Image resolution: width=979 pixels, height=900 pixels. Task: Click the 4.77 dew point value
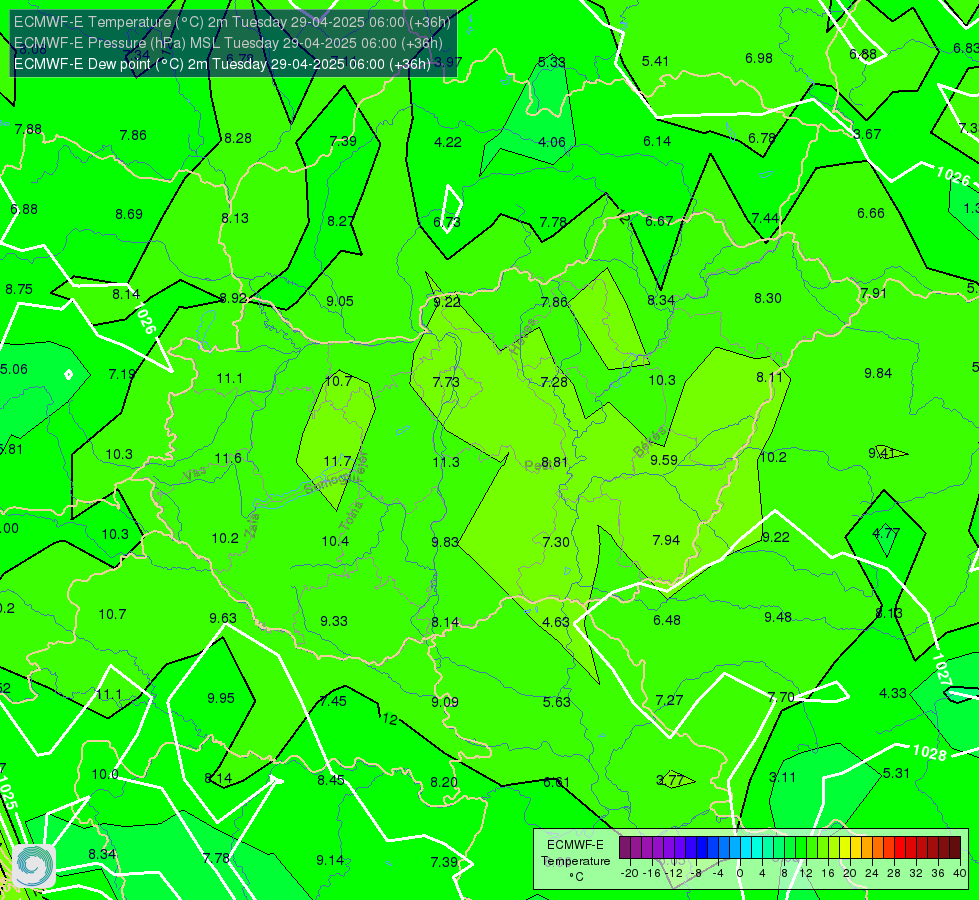(886, 533)
